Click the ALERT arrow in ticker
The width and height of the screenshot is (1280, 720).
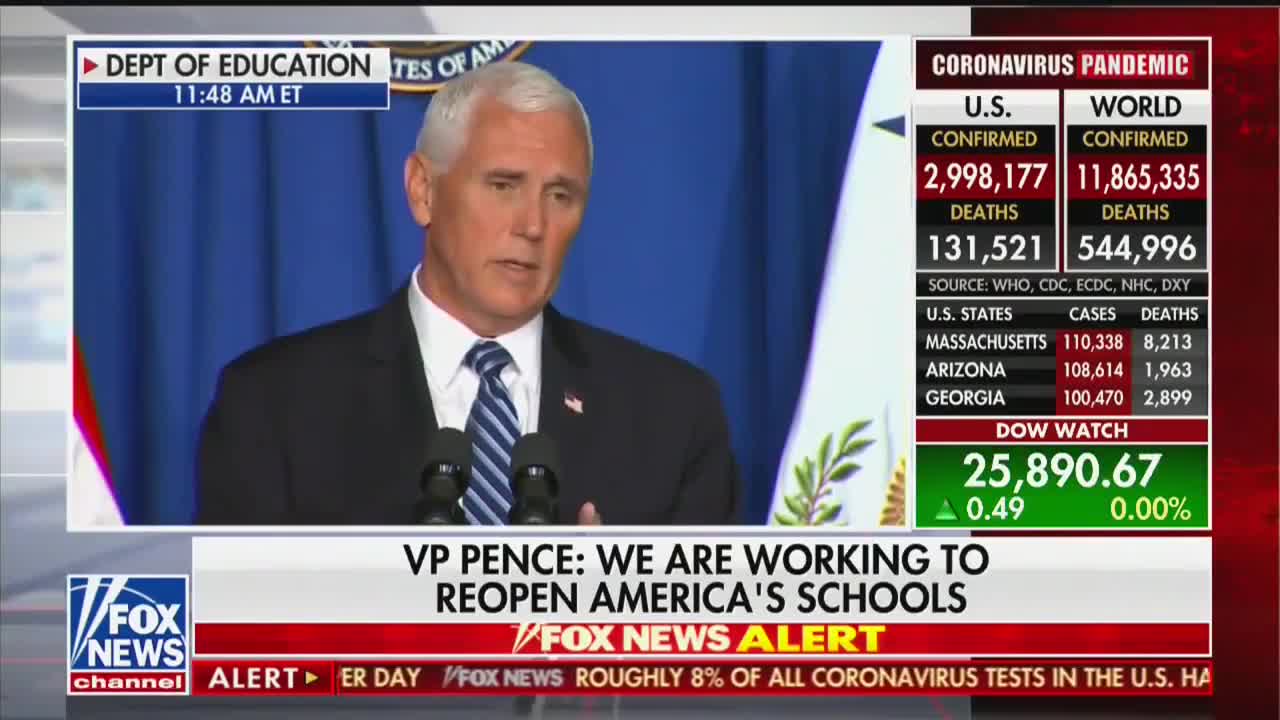[x=311, y=678]
